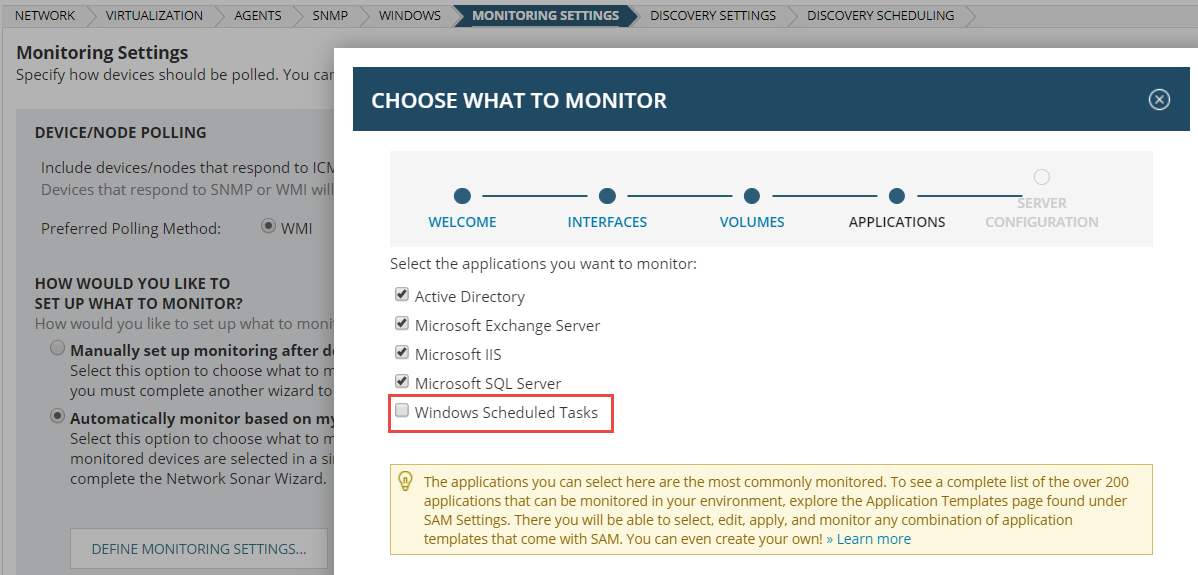This screenshot has height=575, width=1198.
Task: Click the Interfaces step circle
Action: (607, 196)
